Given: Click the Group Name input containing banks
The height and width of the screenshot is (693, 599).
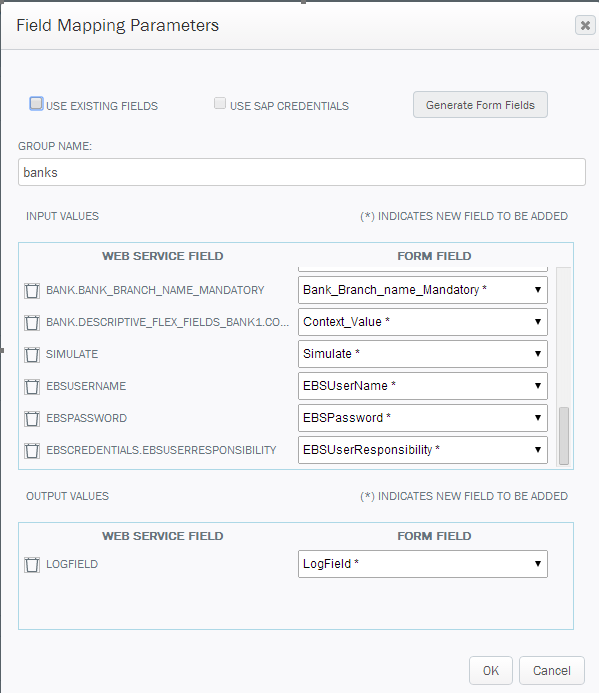Looking at the screenshot, I should tap(302, 172).
